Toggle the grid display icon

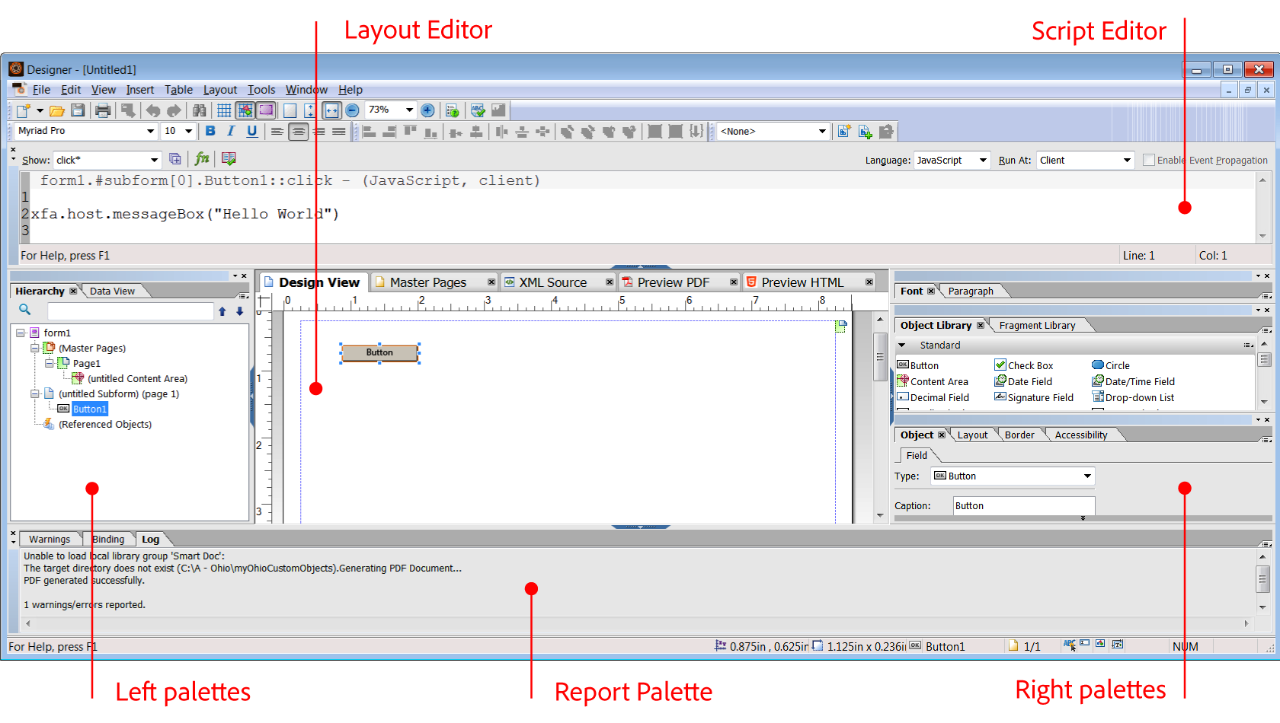click(224, 110)
